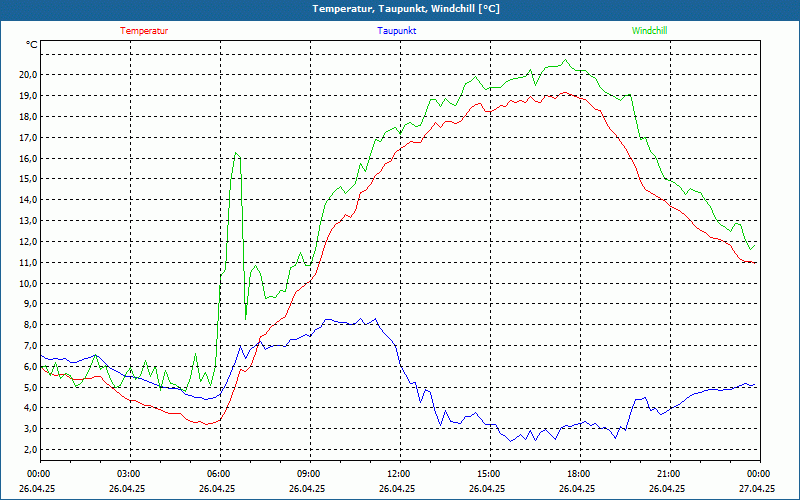Click the 27.04.25 date label

point(757,488)
